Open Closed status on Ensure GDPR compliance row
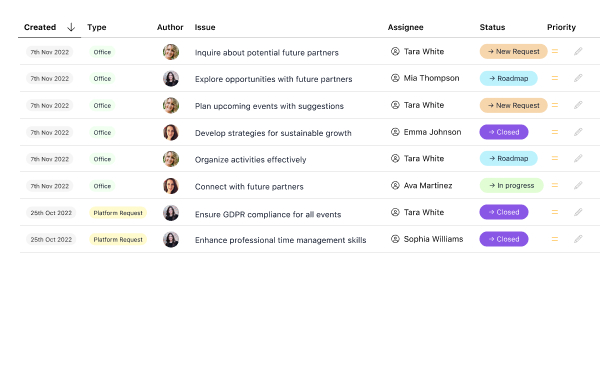The height and width of the screenshot is (378, 600). point(504,212)
